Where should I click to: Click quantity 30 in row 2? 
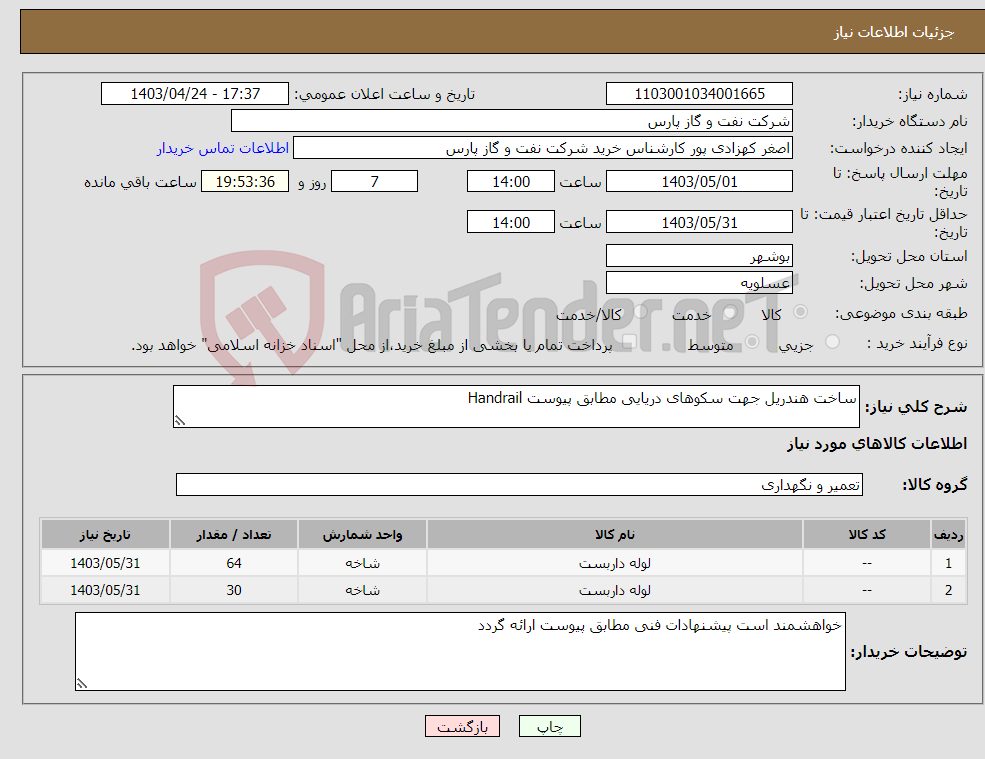(234, 590)
